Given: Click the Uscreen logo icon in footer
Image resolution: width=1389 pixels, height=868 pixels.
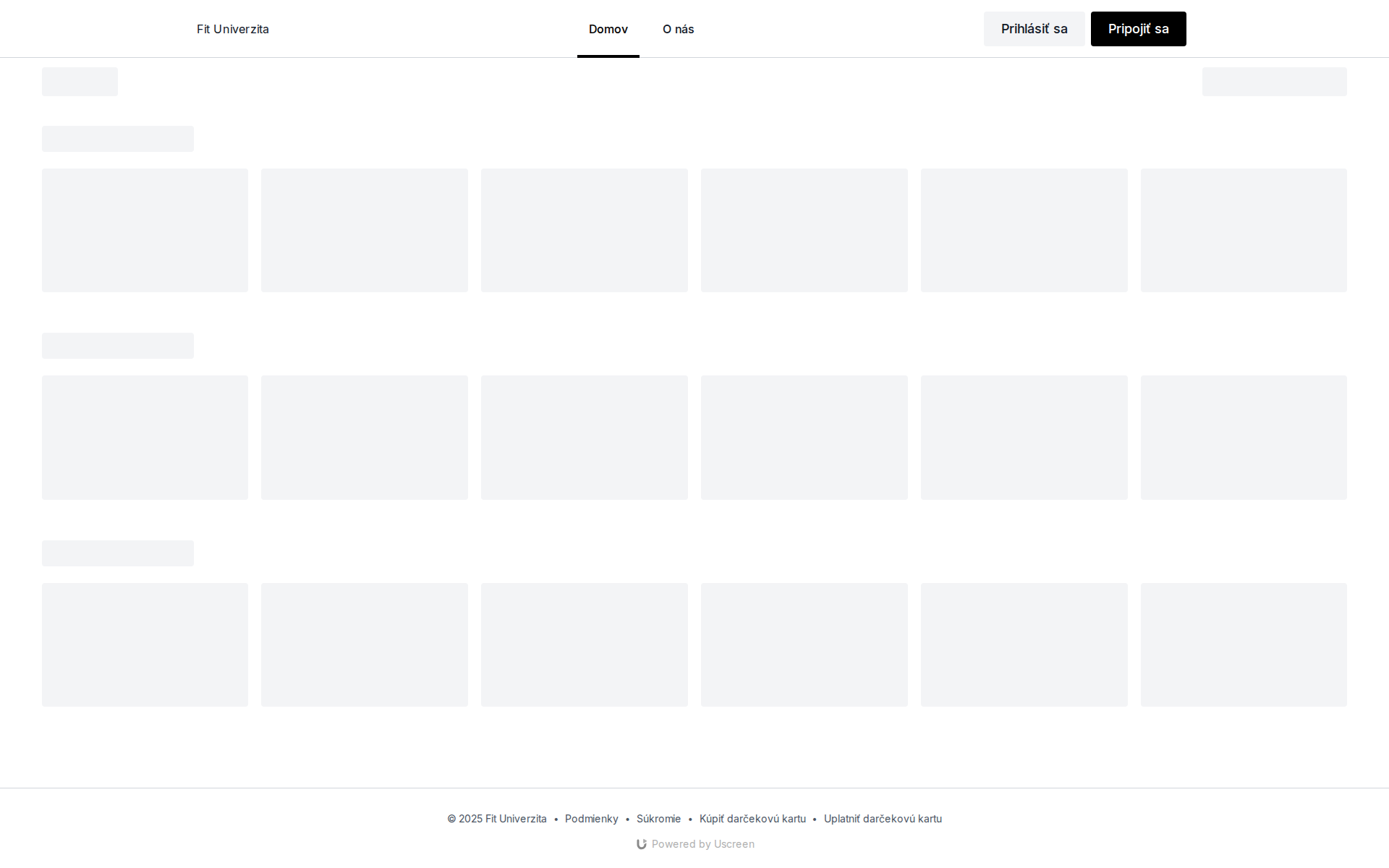Looking at the screenshot, I should point(642,843).
